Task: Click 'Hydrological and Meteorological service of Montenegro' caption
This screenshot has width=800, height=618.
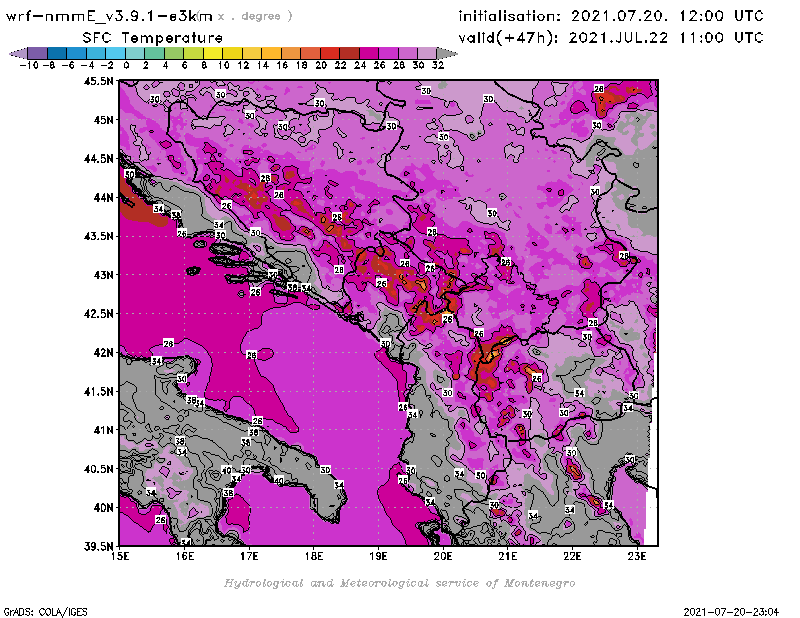Action: coord(399,583)
